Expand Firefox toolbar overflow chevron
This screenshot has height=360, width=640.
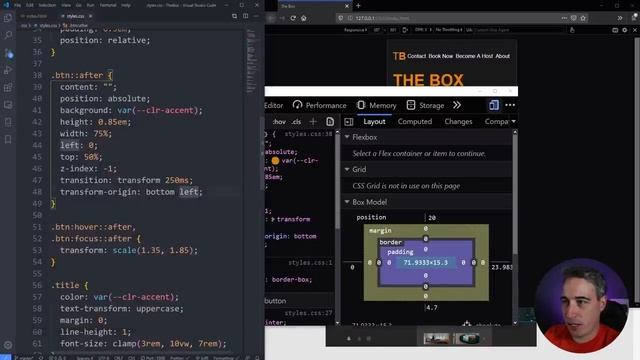pos(620,18)
